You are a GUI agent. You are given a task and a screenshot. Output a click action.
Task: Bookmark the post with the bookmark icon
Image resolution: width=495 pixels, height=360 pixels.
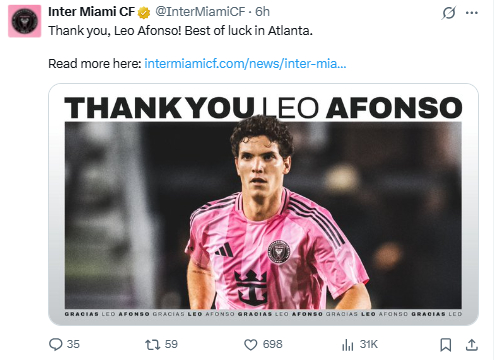[446, 345]
